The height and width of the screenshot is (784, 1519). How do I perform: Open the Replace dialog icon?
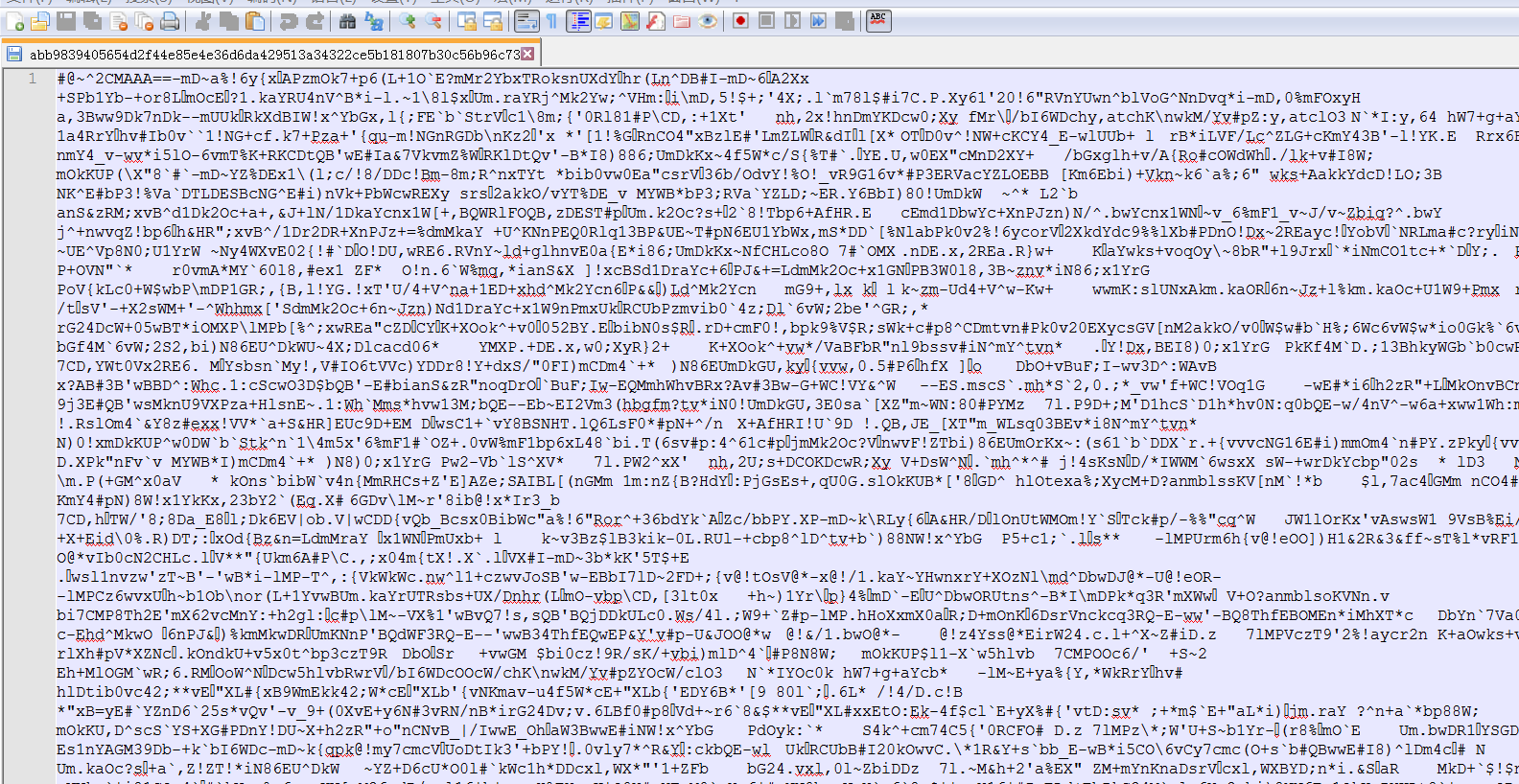pyautogui.click(x=374, y=21)
